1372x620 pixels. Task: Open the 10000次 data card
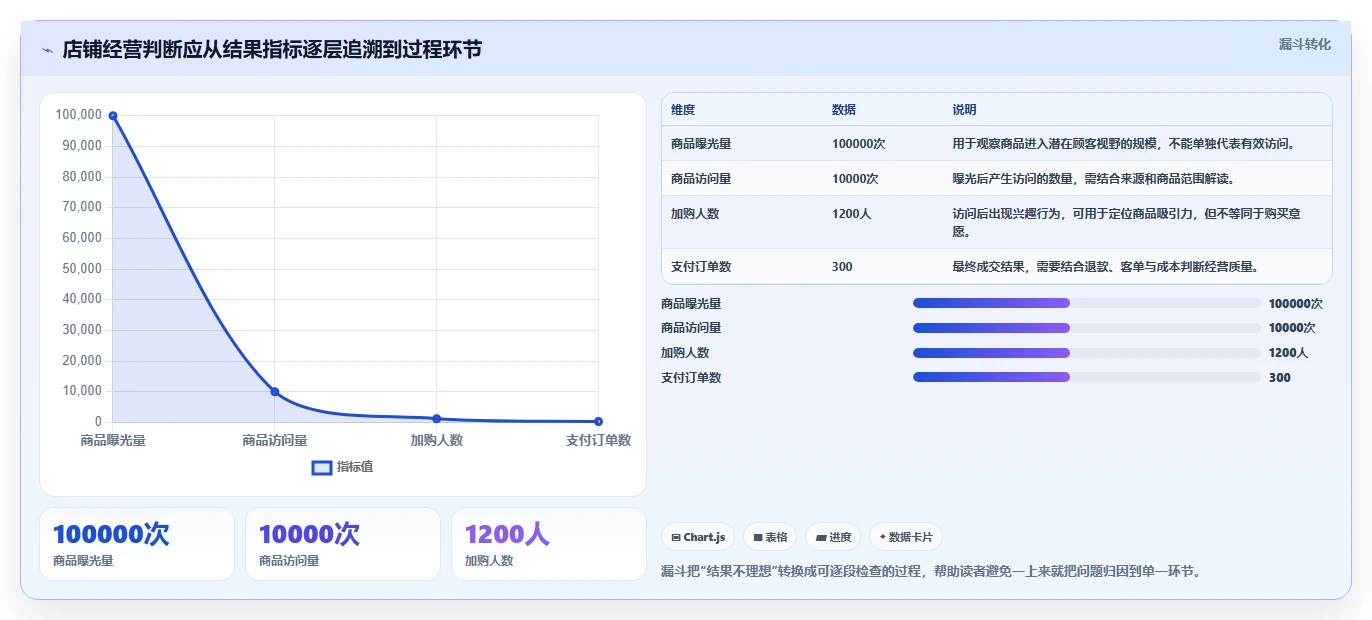click(x=343, y=544)
